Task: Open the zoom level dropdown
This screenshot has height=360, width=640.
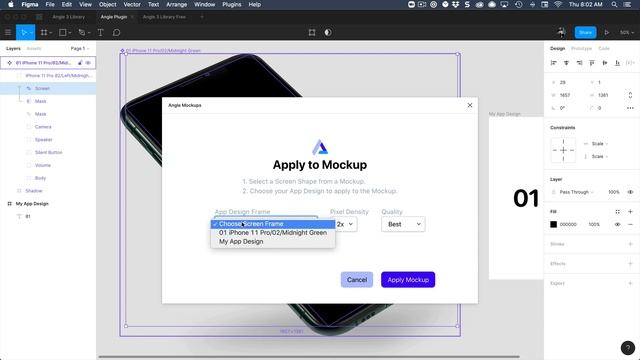Action: (627, 32)
